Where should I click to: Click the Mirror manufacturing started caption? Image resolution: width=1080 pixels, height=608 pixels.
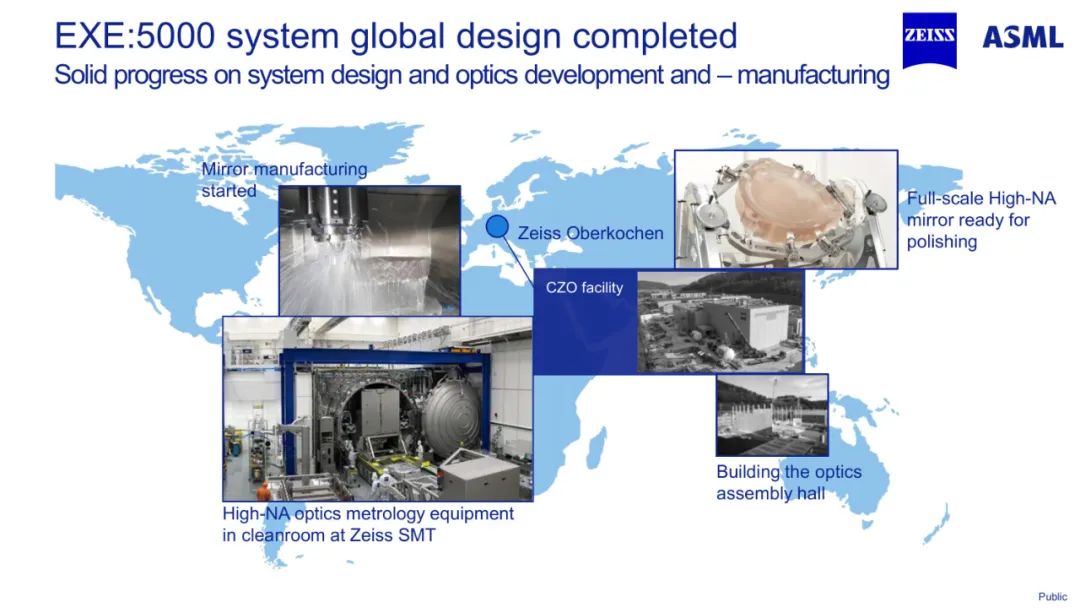coord(283,179)
